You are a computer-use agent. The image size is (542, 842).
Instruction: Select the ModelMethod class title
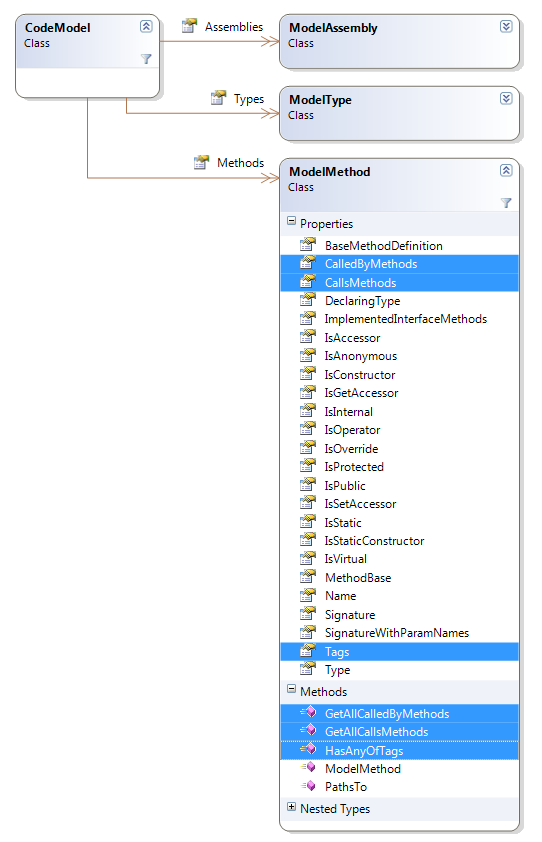click(x=329, y=172)
